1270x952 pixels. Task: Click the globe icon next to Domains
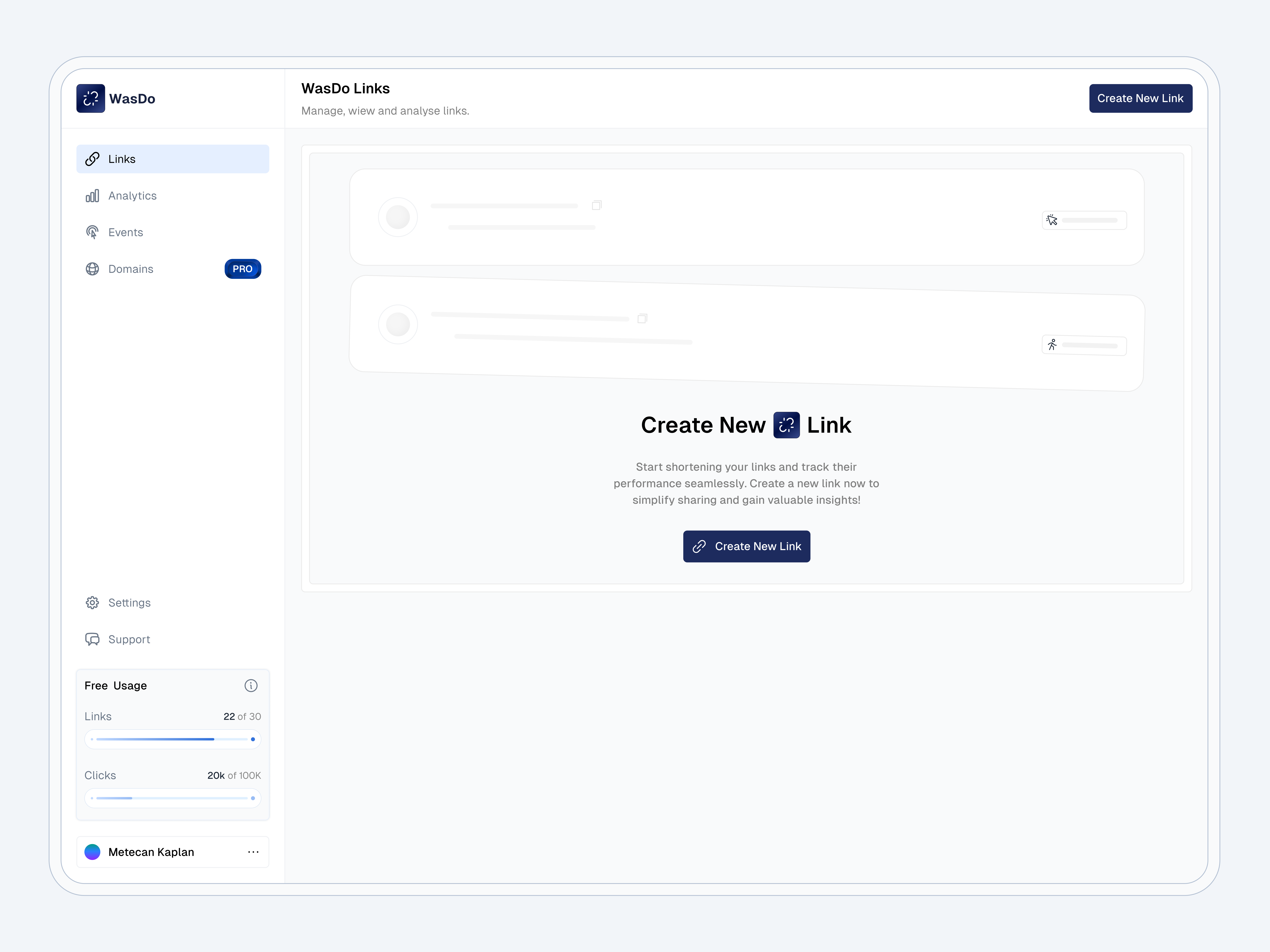[92, 269]
